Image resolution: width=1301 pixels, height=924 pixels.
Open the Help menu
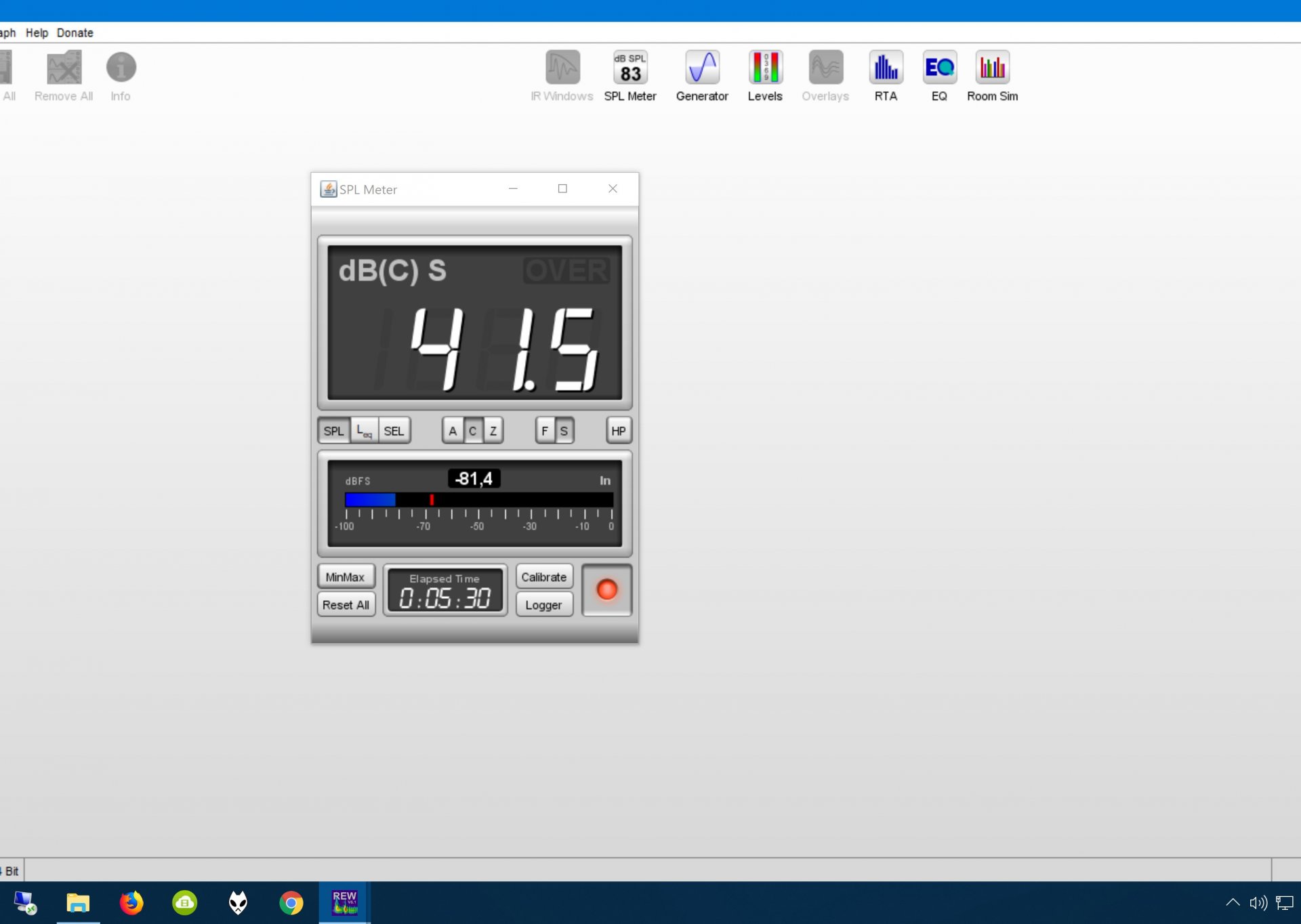[x=37, y=33]
